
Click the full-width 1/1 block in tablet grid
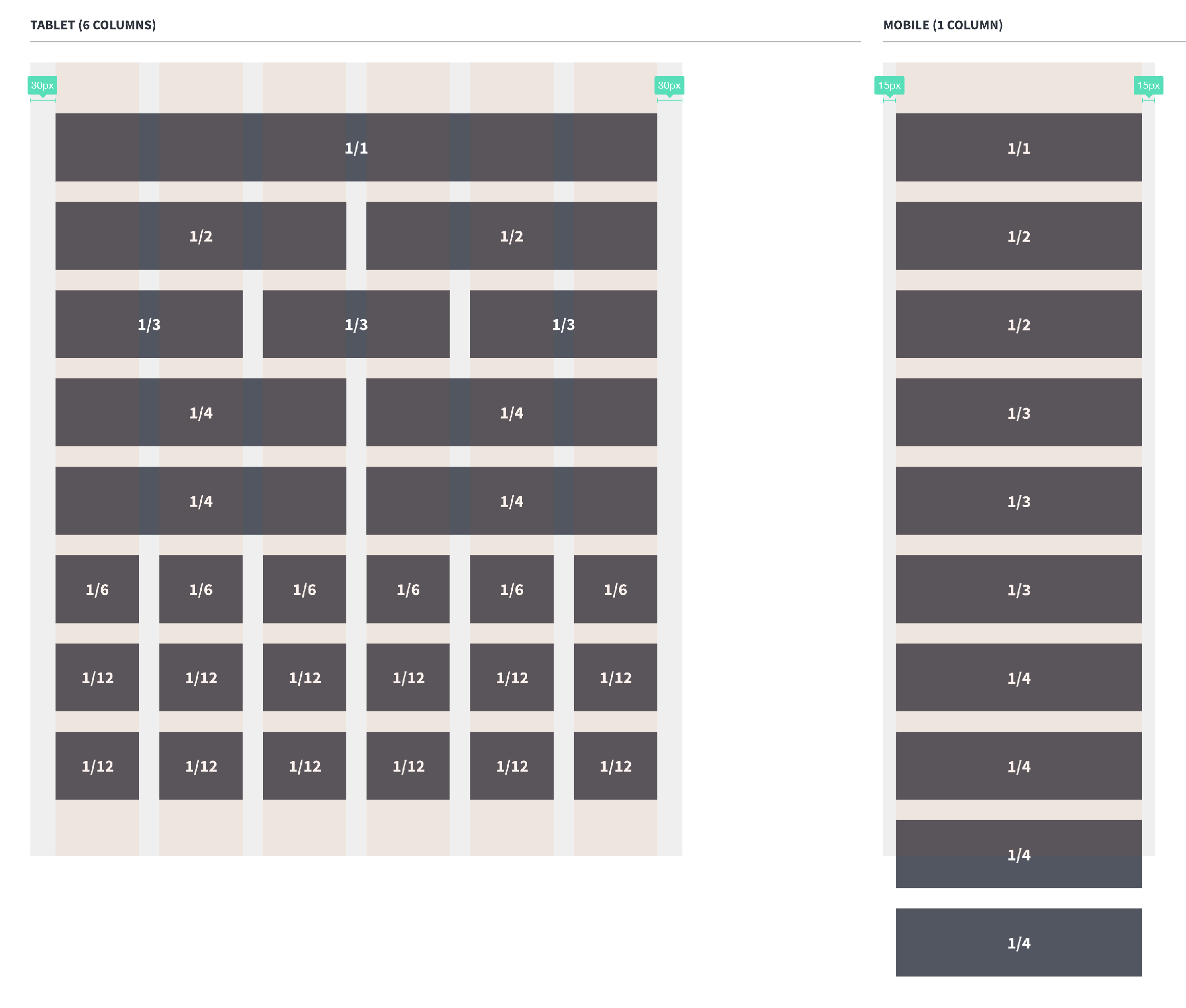[355, 148]
